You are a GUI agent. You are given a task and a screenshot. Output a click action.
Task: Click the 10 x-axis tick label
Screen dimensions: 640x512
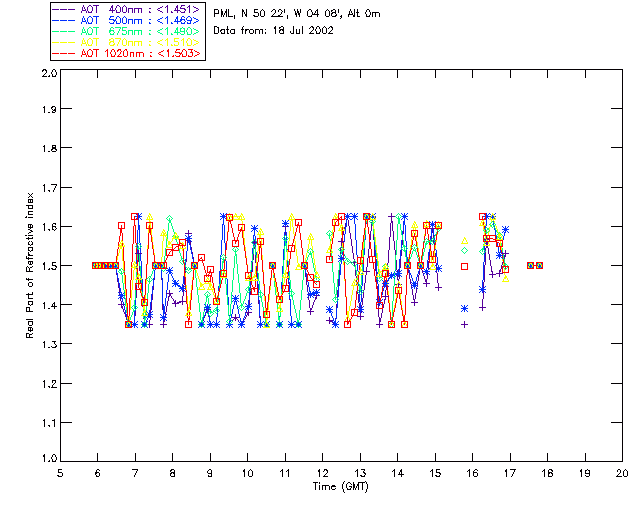point(247,473)
